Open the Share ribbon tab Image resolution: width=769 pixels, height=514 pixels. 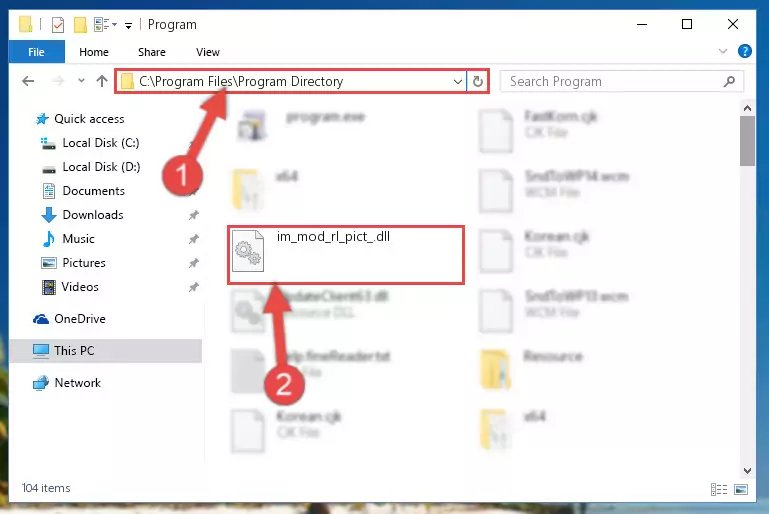[152, 52]
